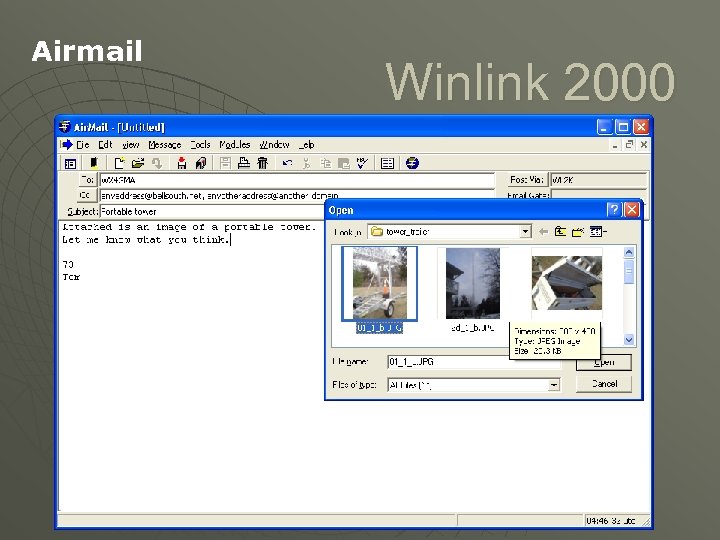Open the Tools menu
Image resolution: width=720 pixels, height=540 pixels.
tap(200, 145)
